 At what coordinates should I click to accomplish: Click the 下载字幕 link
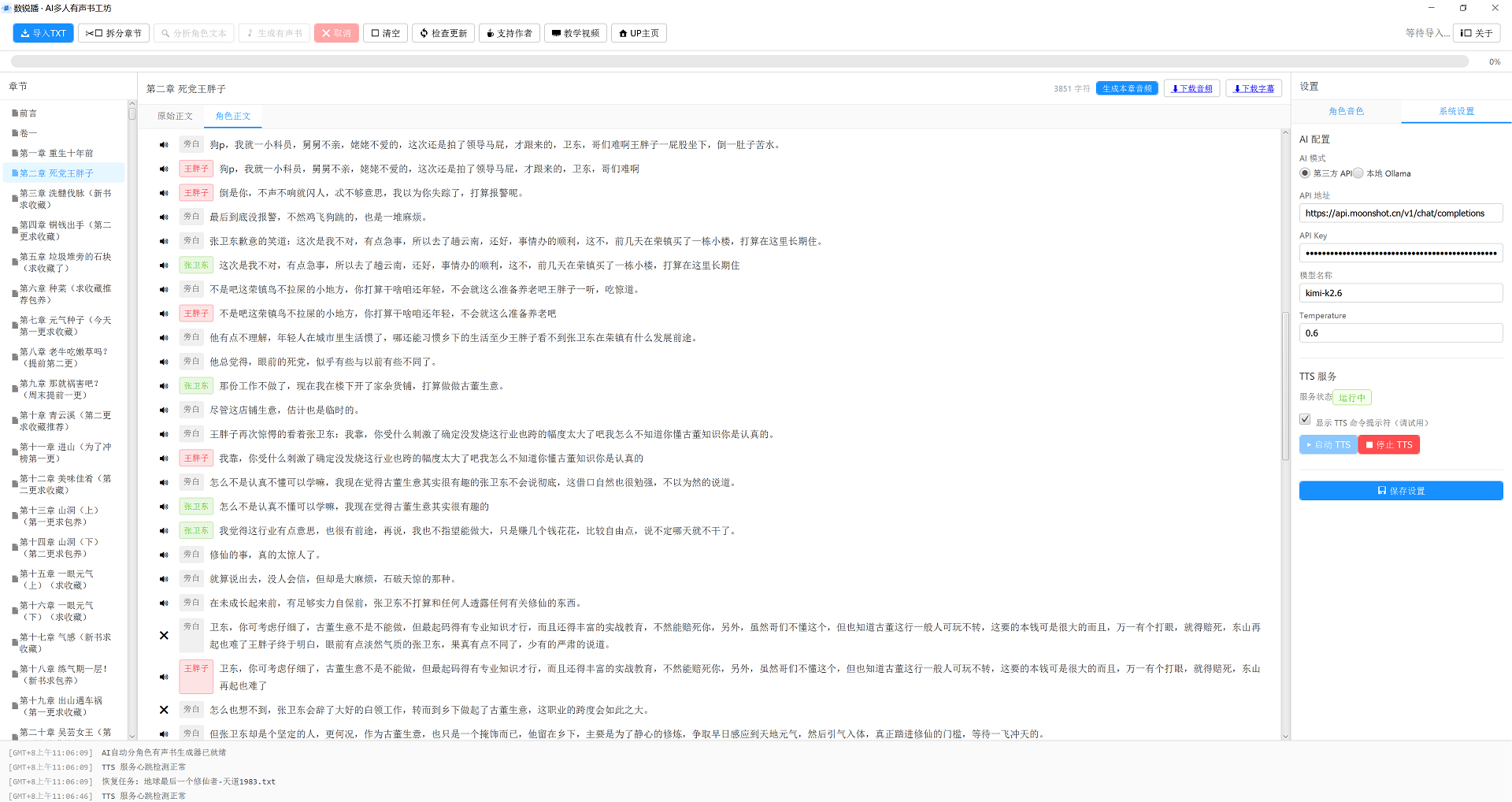[x=1254, y=88]
